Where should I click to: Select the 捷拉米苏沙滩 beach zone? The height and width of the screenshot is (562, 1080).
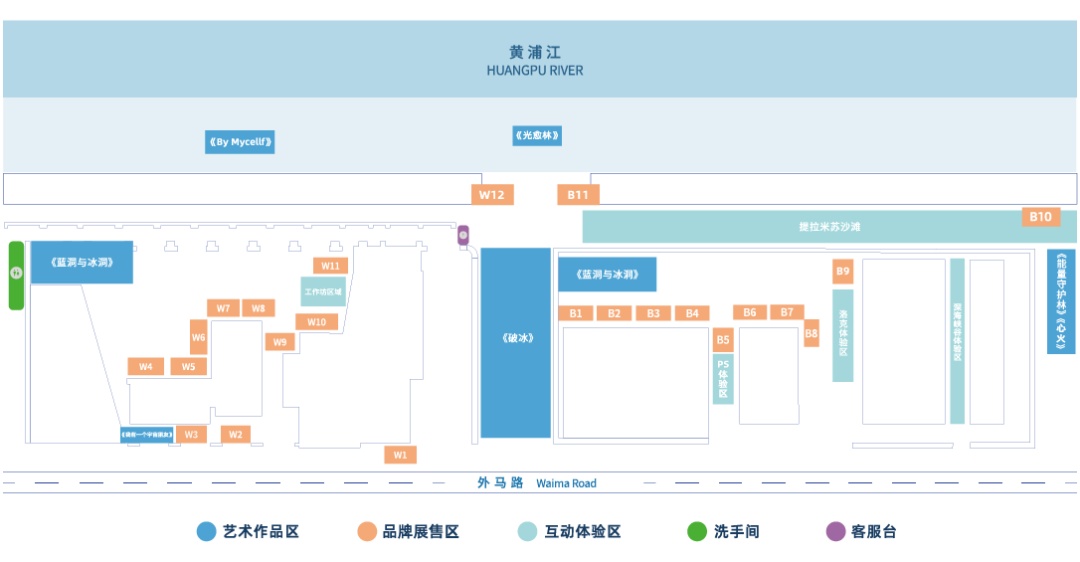pyautogui.click(x=829, y=227)
